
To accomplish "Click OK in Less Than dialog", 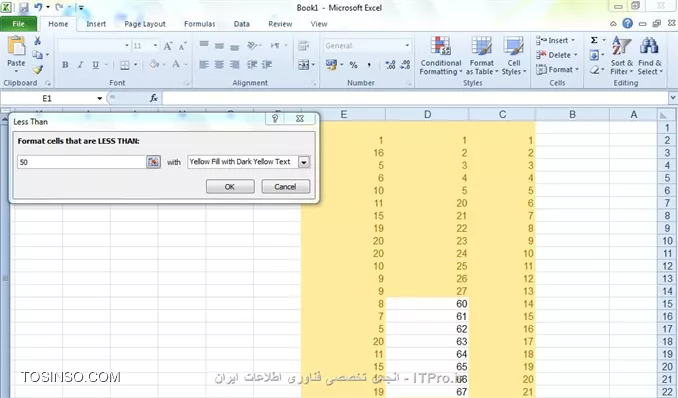I will [x=230, y=186].
